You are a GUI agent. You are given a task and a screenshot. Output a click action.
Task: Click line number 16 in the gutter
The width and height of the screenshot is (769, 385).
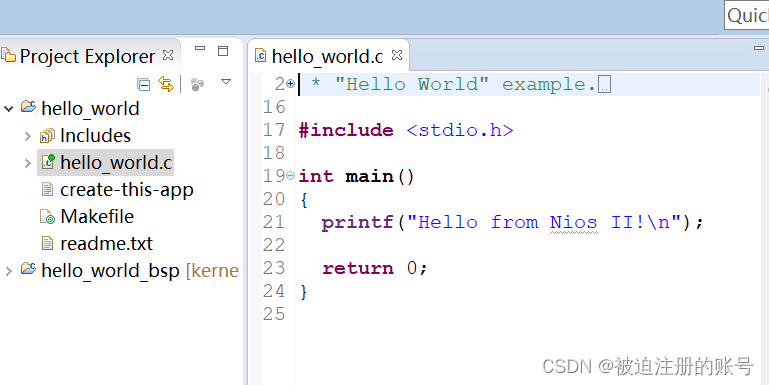pos(274,107)
